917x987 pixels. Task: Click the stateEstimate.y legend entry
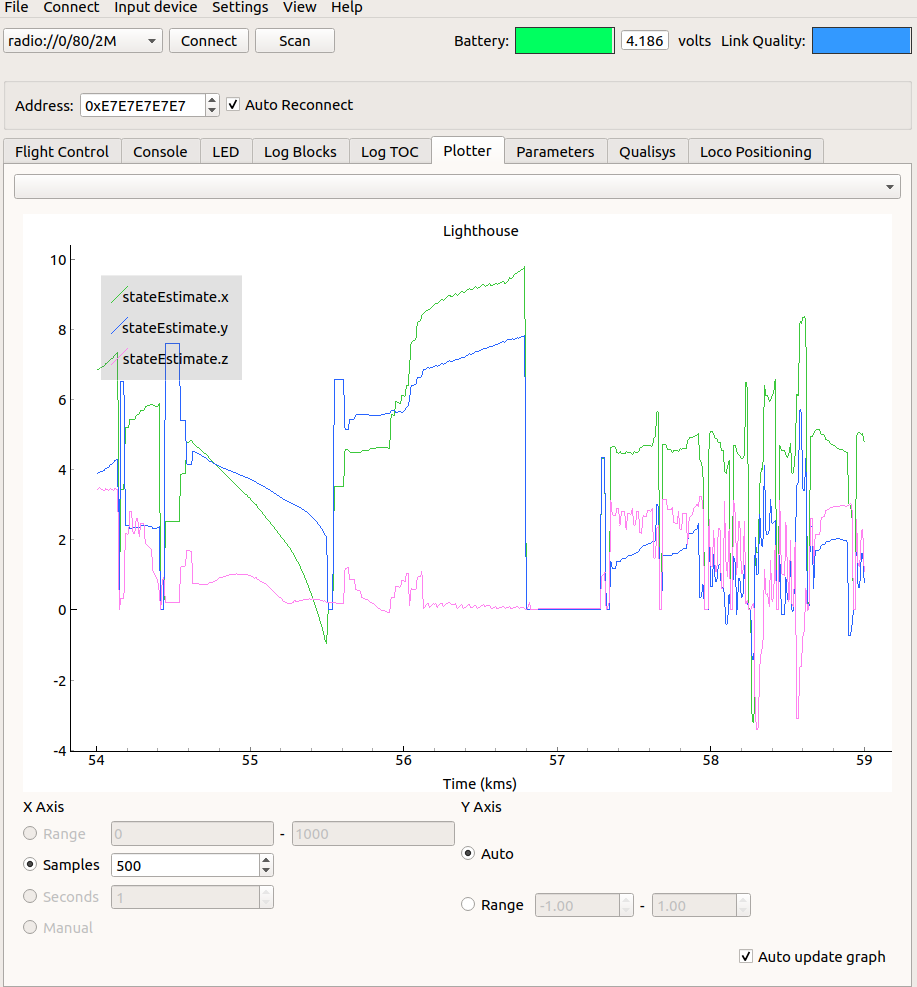coord(175,328)
